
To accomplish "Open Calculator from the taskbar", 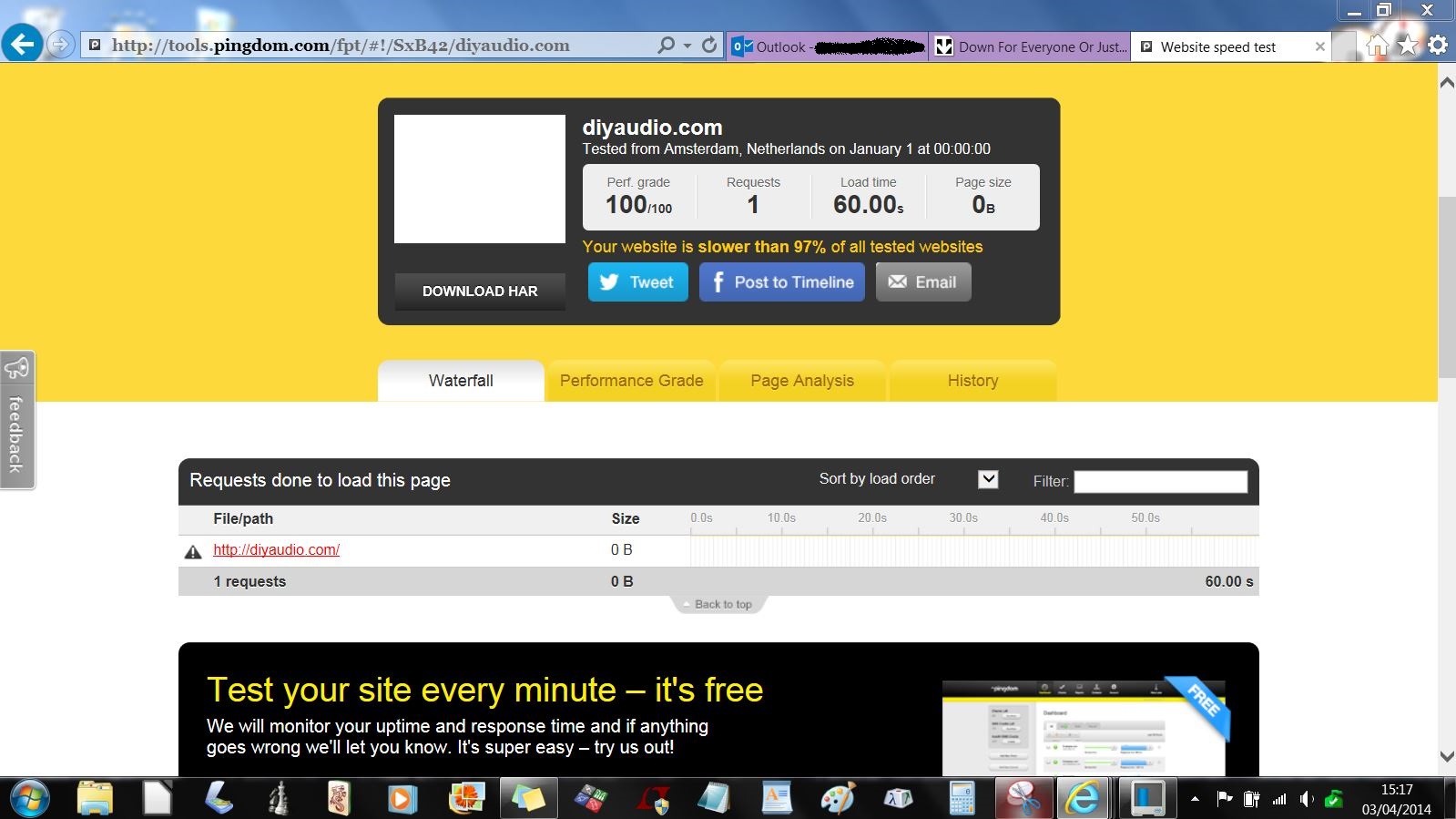I will (x=962, y=799).
